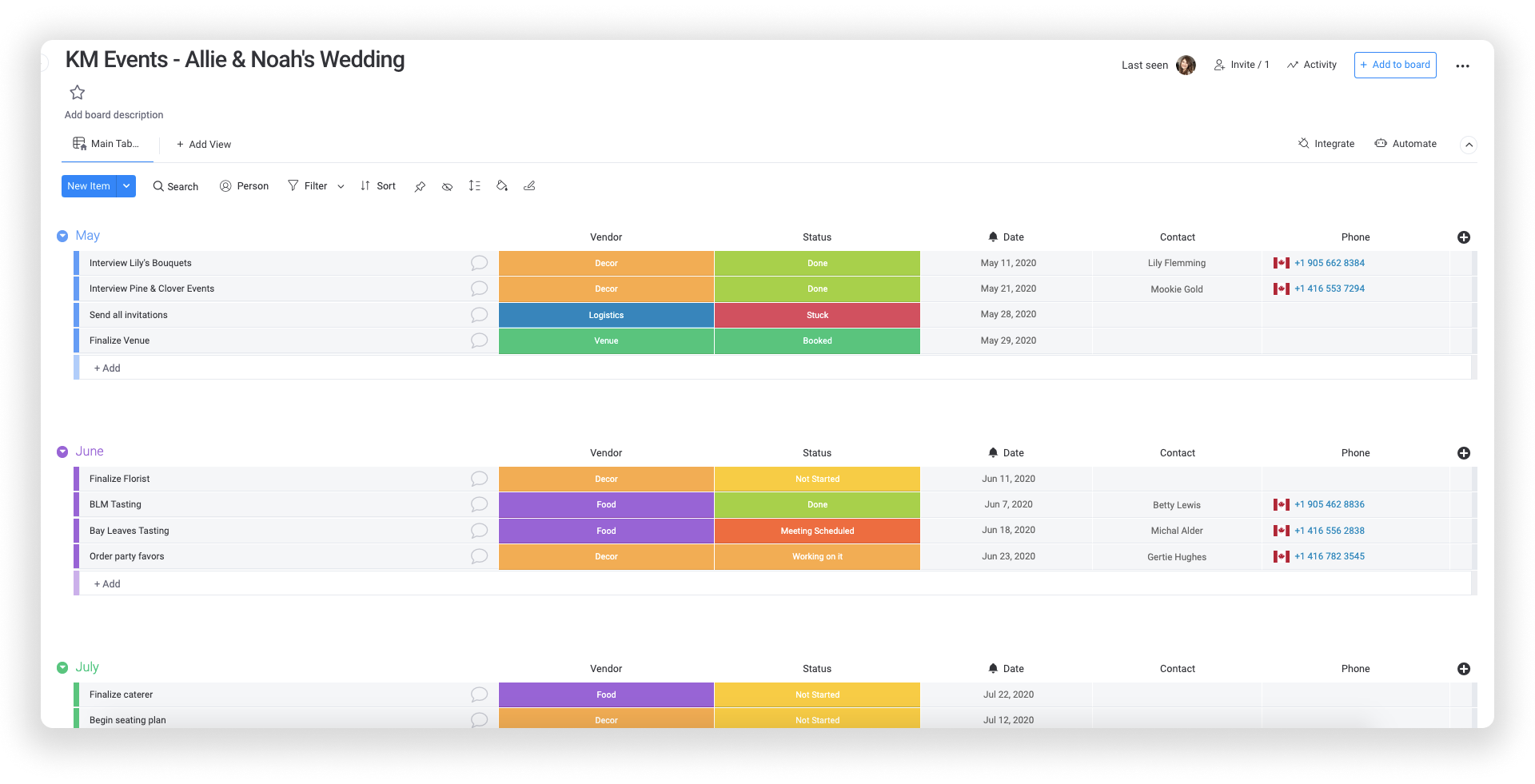The width and height of the screenshot is (1535, 784).
Task: Open New Item dropdown arrow
Action: [x=126, y=186]
